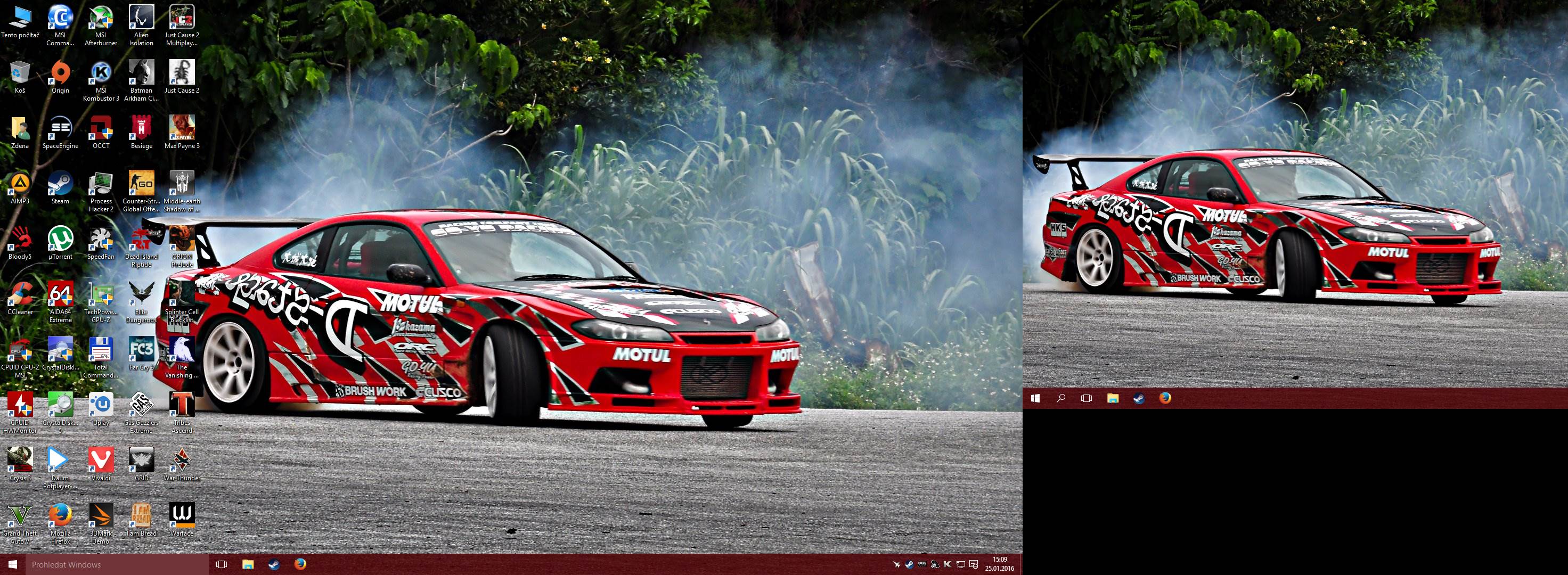Click the K logo tray icon

pos(947,565)
